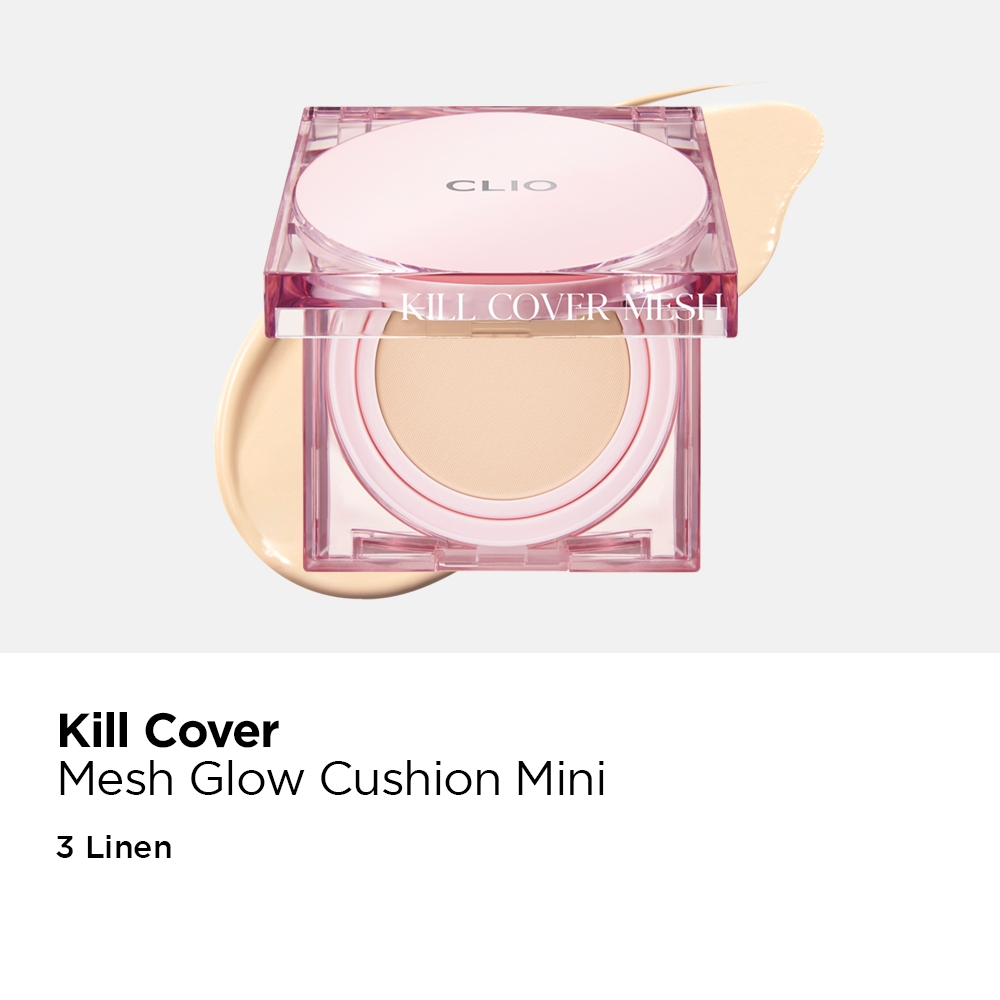Select the 3 Linen shade label
Image resolution: width=1000 pixels, height=1000 pixels.
114,848
